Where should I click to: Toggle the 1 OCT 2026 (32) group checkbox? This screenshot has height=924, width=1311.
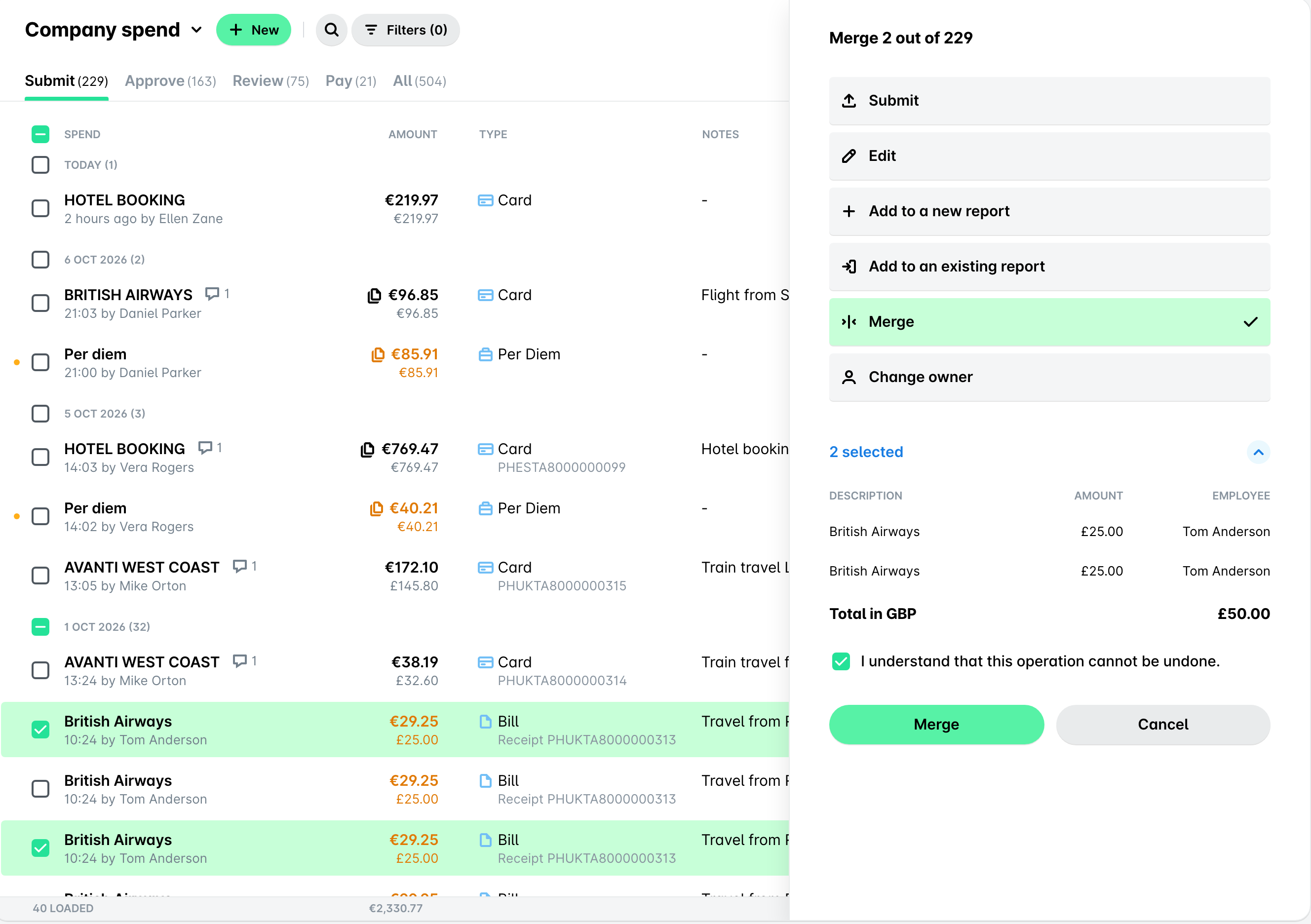coord(40,627)
